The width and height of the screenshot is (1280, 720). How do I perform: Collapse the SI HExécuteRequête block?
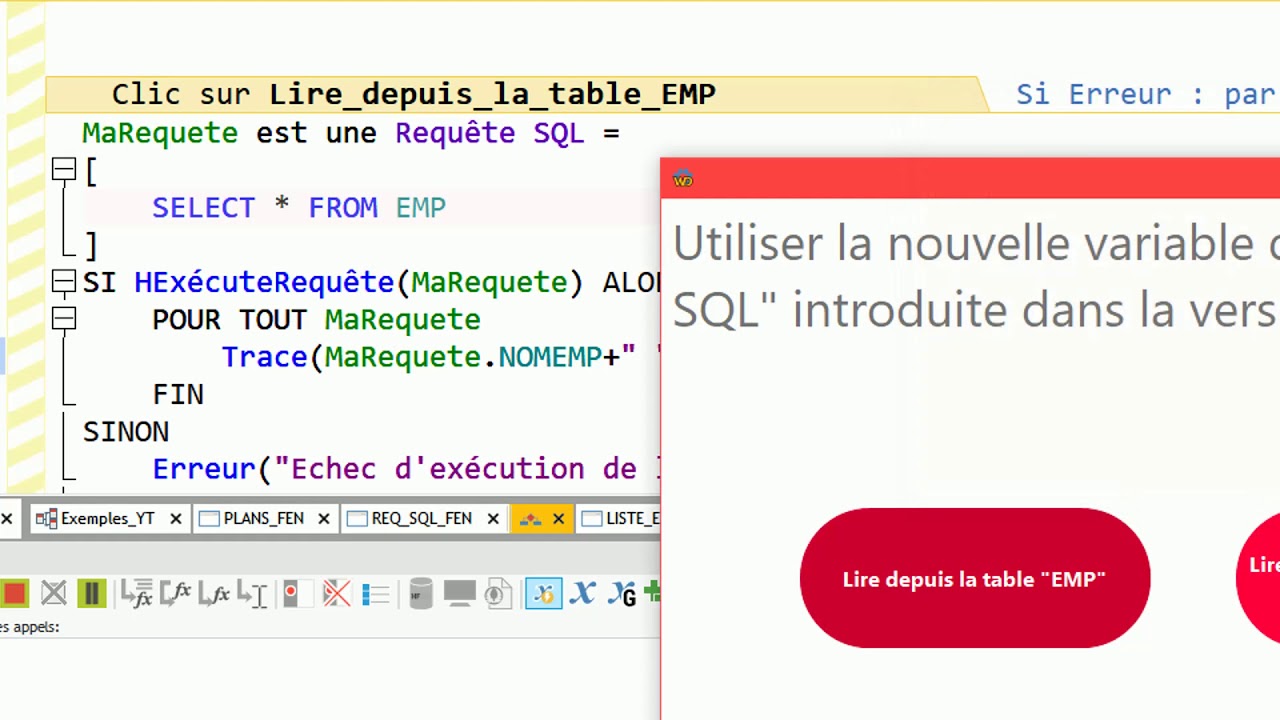coord(63,282)
